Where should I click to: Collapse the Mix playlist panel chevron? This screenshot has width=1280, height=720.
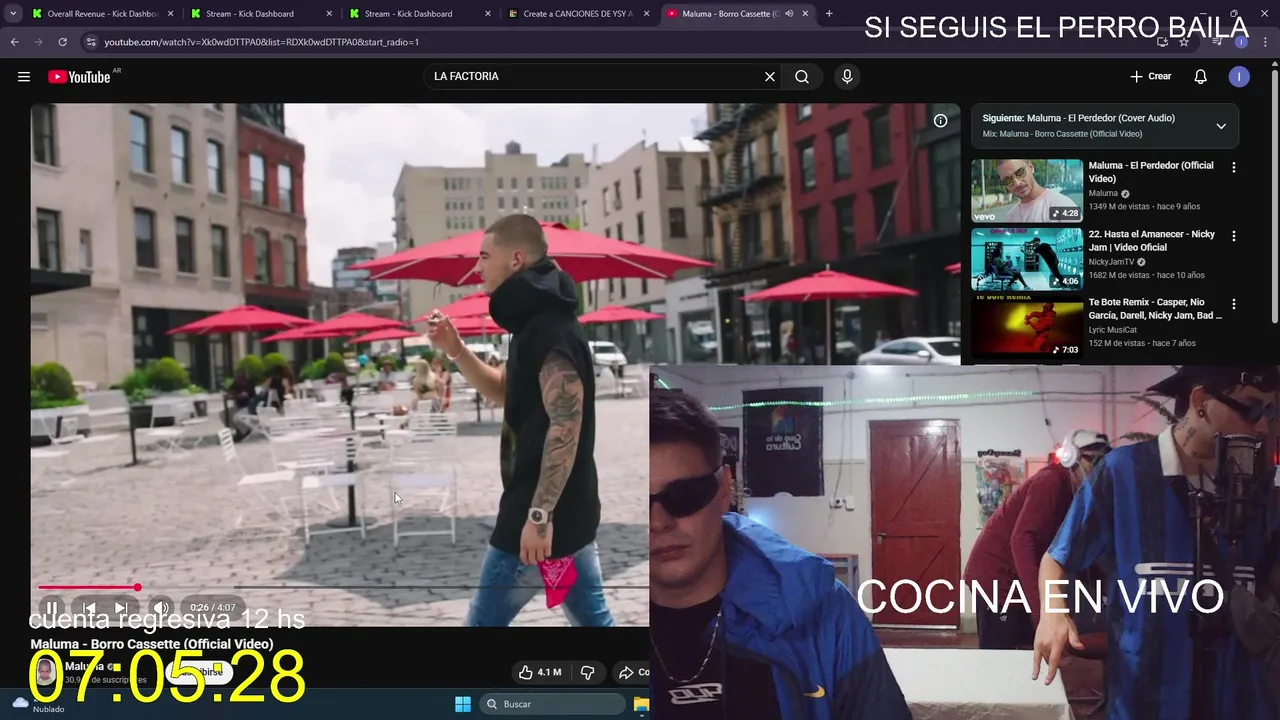coord(1221,126)
